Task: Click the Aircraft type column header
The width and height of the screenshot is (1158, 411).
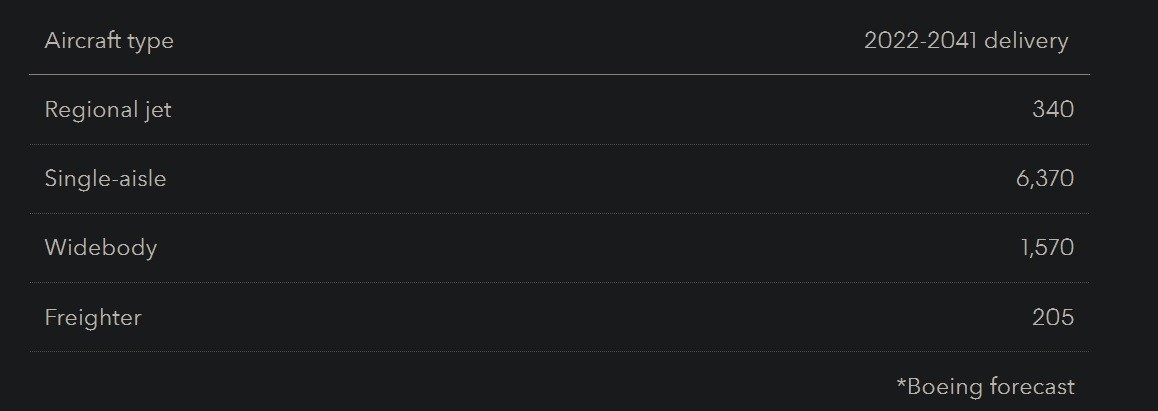Action: pyautogui.click(x=109, y=41)
